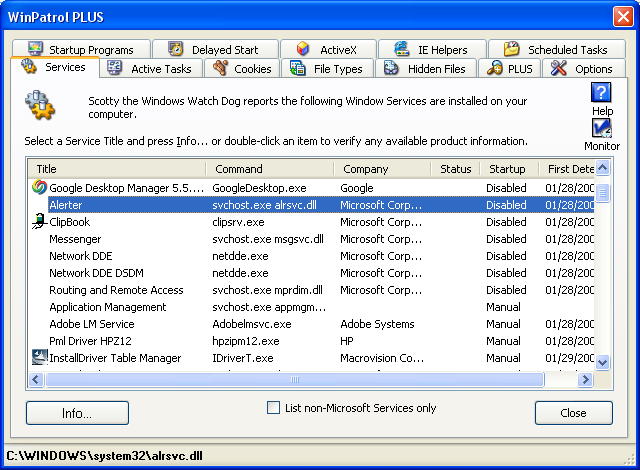Image resolution: width=640 pixels, height=470 pixels.
Task: Select the Application Management row
Action: click(312, 307)
